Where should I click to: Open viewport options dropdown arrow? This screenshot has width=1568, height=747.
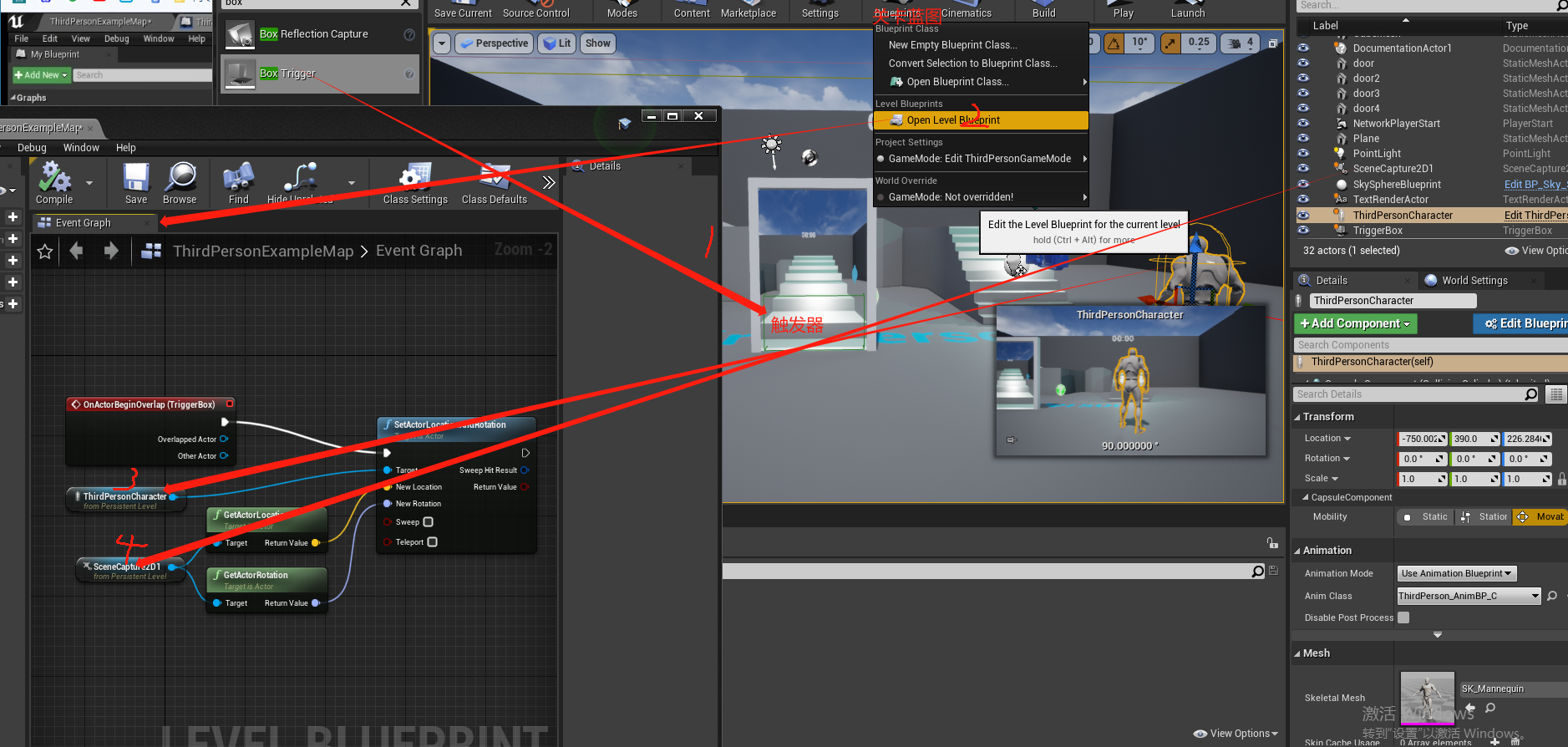(442, 43)
